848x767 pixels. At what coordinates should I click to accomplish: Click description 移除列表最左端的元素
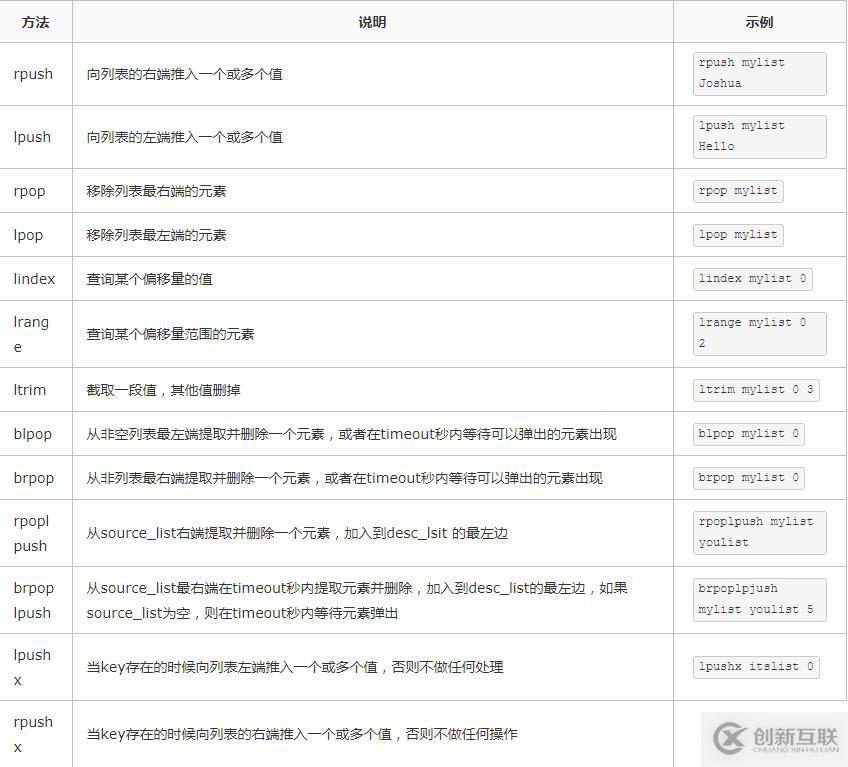(x=156, y=235)
